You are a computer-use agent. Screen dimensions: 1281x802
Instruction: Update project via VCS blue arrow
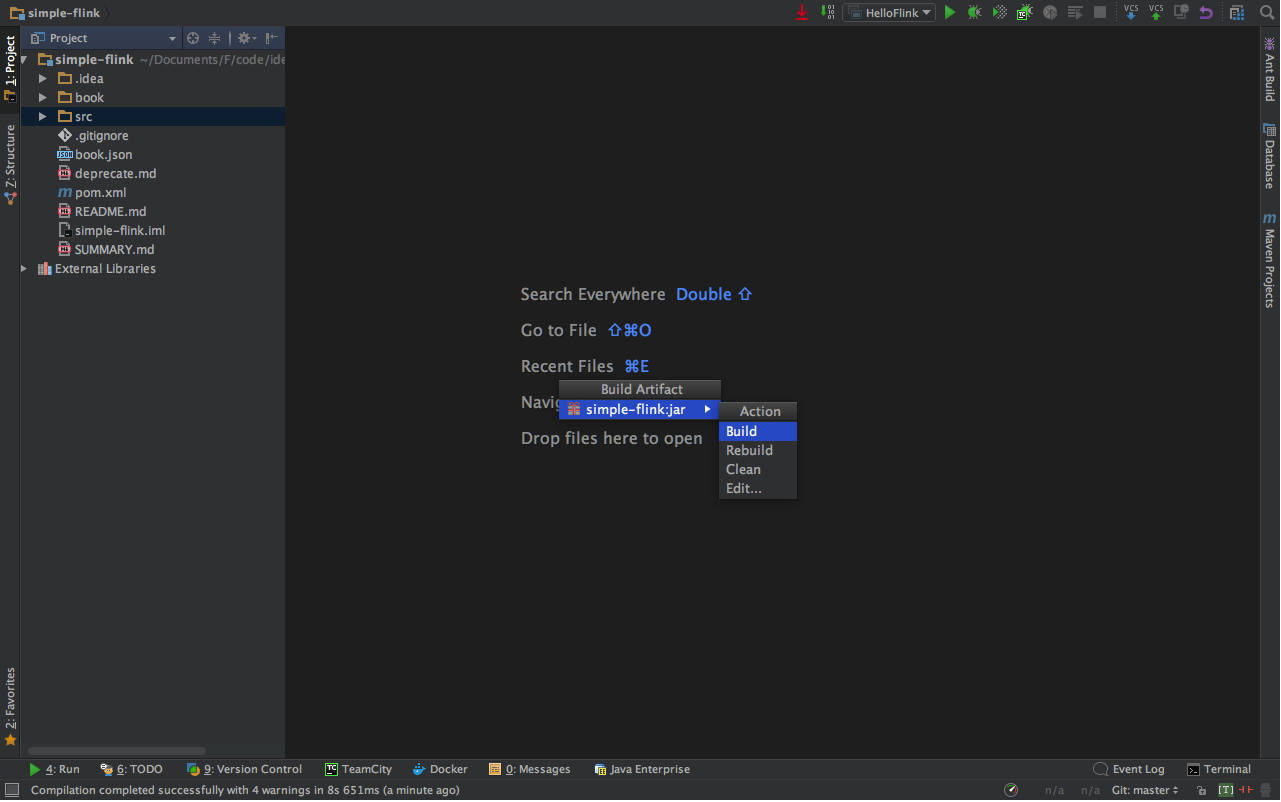(1131, 12)
